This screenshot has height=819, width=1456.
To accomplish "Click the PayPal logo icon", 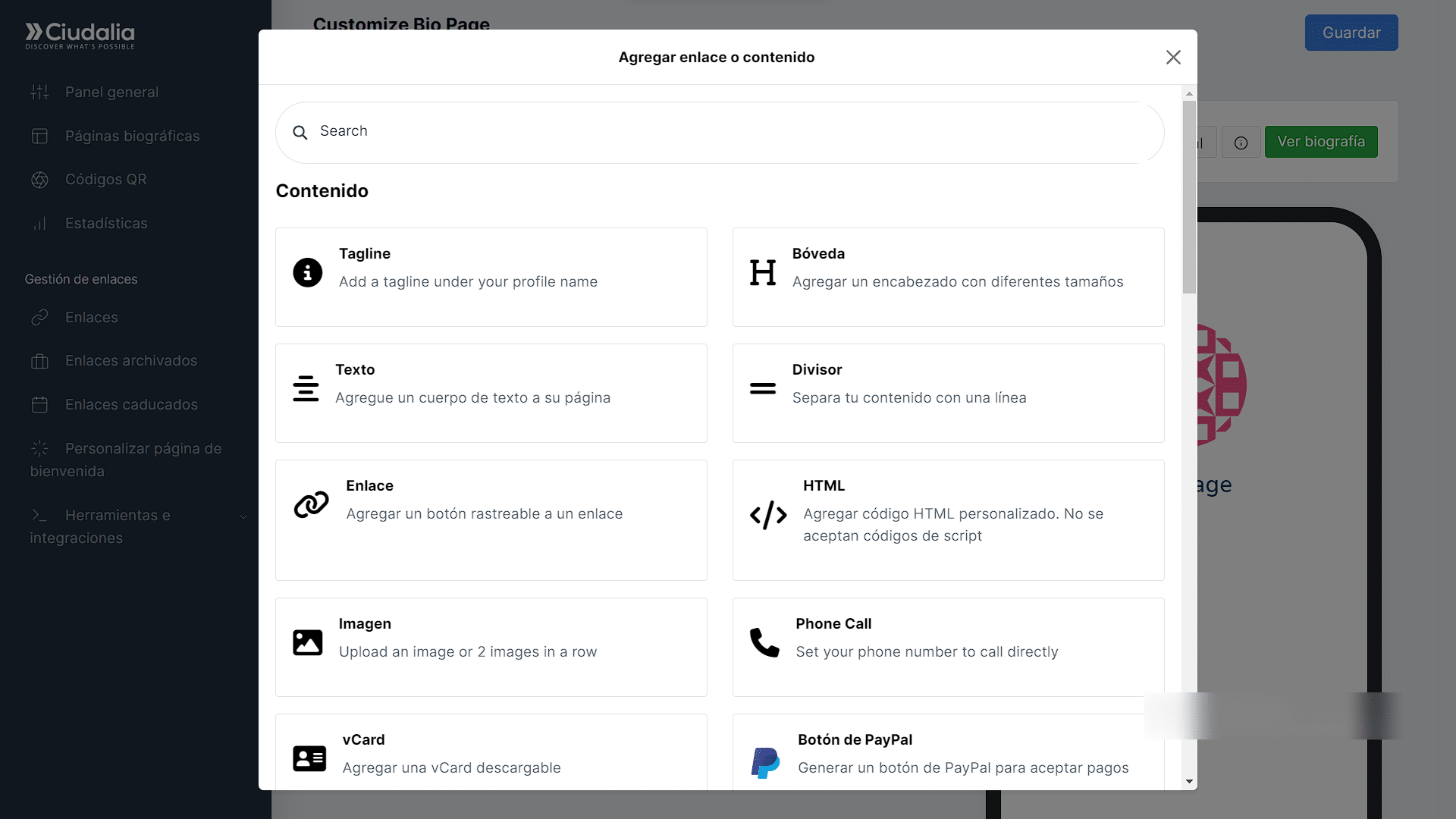I will [x=764, y=762].
